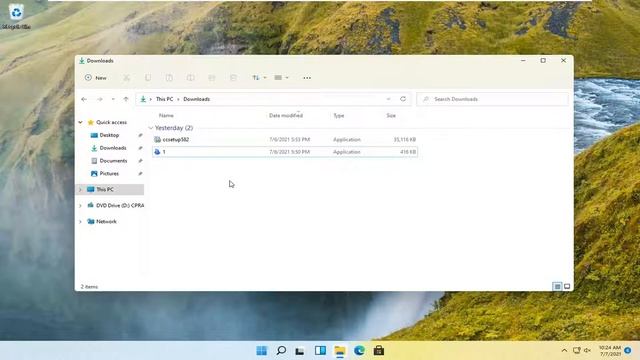Screen dimensions: 640x360
Task: Collapse the Yesterday (2) group
Action: pyautogui.click(x=151, y=128)
